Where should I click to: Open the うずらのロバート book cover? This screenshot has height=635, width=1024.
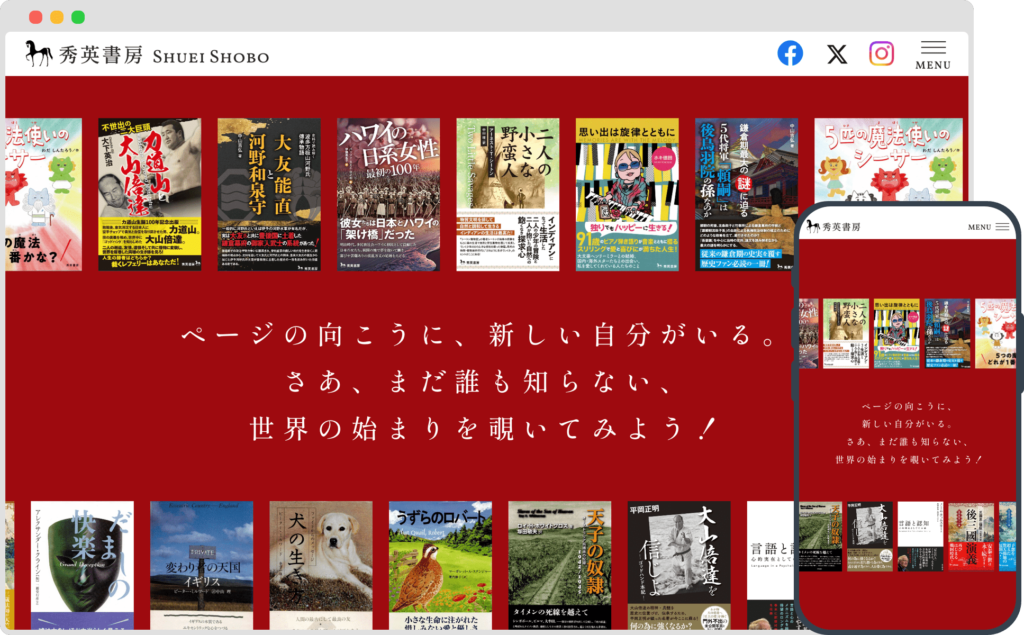(x=440, y=565)
